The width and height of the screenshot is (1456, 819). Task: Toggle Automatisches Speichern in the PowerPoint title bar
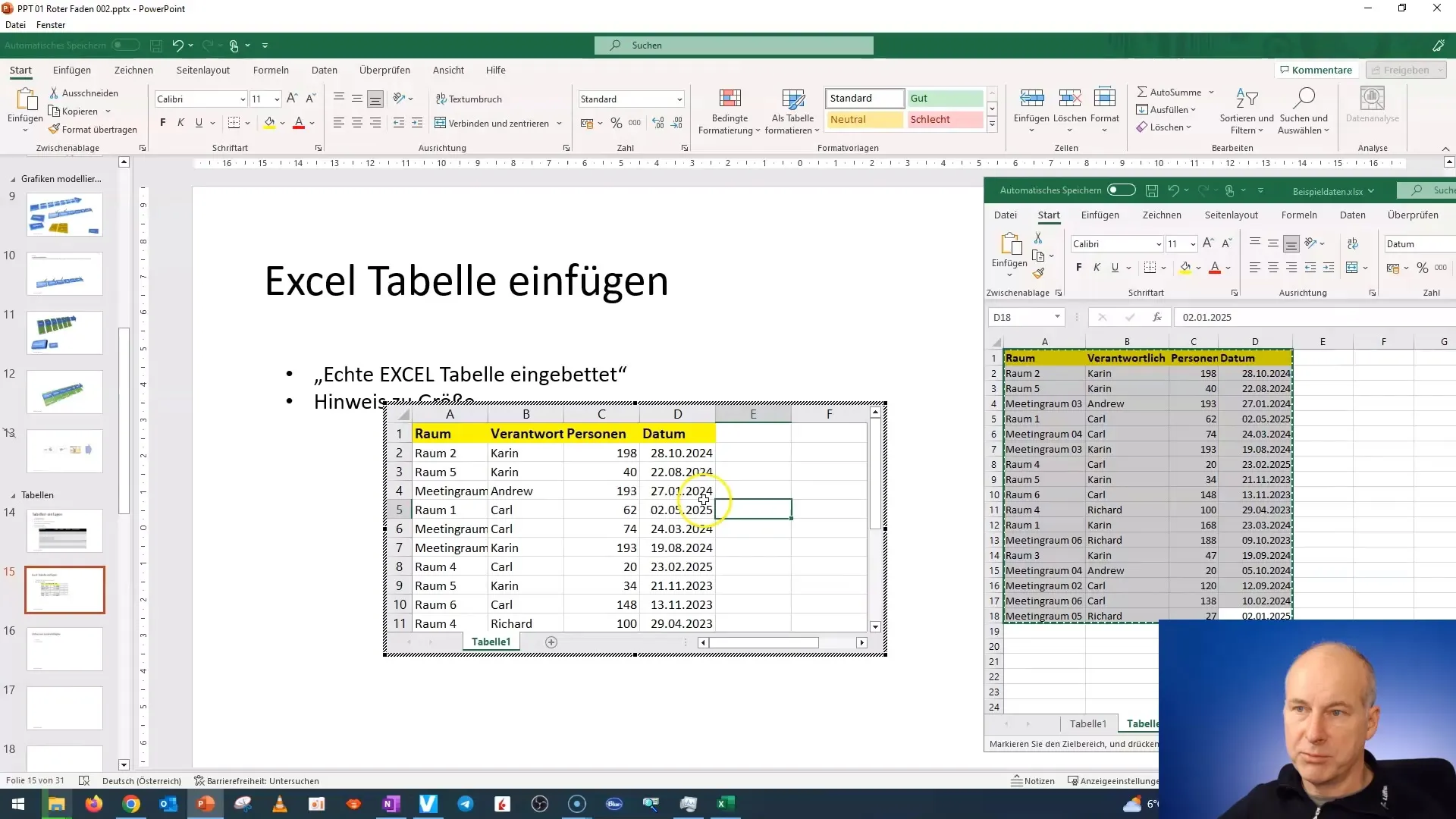point(126,45)
